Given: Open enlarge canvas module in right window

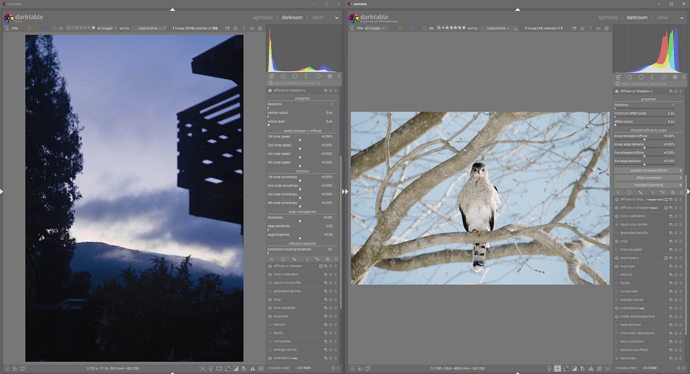Looking at the screenshot, I should tap(631, 300).
